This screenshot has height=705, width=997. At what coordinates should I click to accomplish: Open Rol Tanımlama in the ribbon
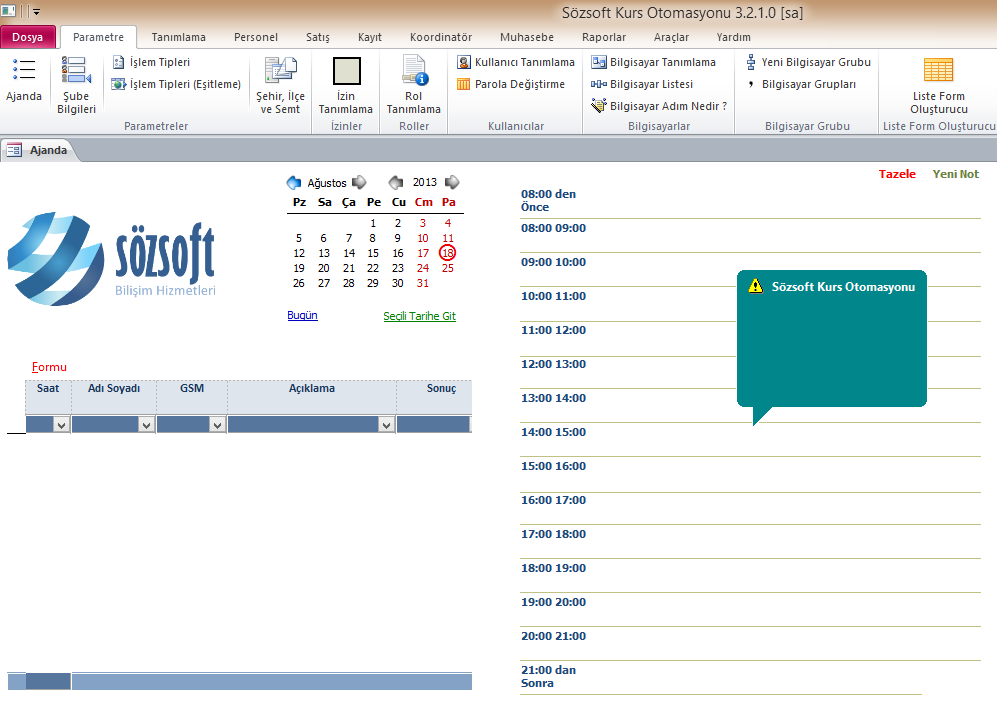(413, 83)
